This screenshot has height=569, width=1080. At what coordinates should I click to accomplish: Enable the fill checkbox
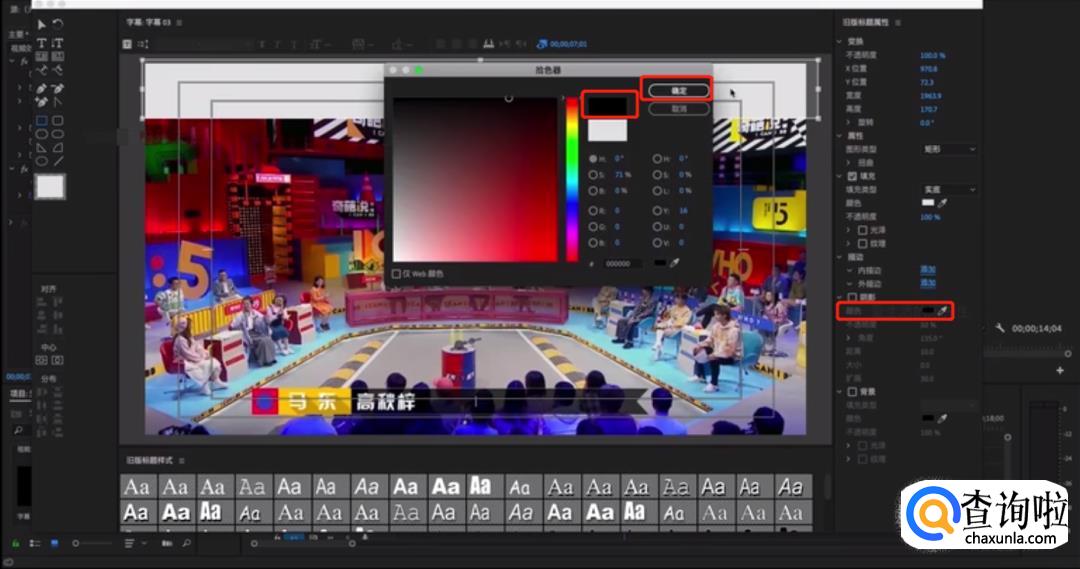click(852, 176)
